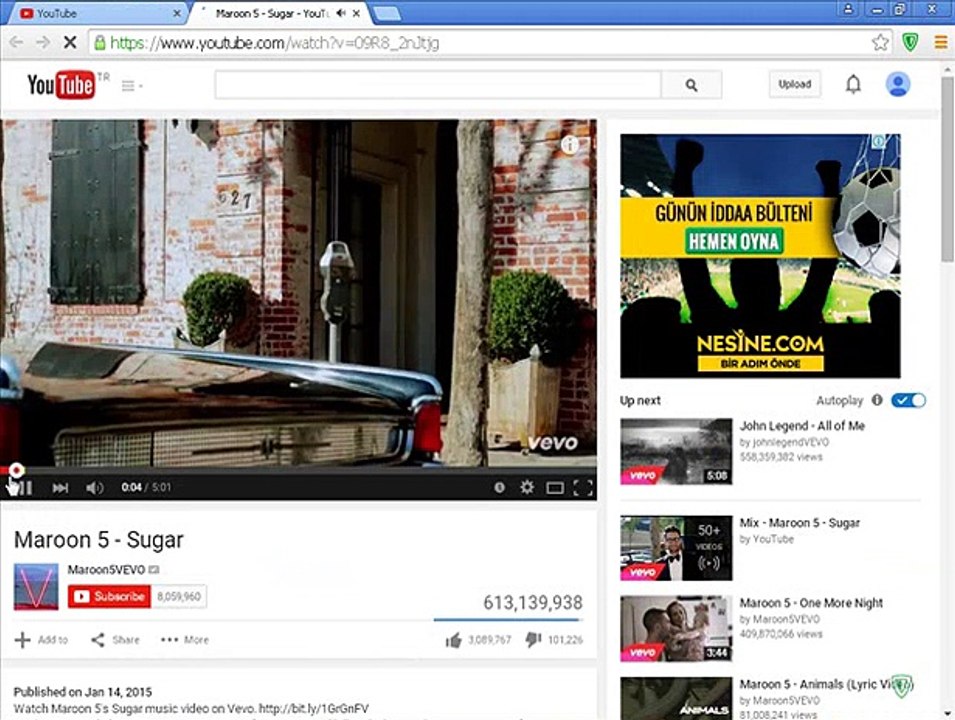This screenshot has width=955, height=720.
Task: Click the Share button
Action: [x=115, y=640]
